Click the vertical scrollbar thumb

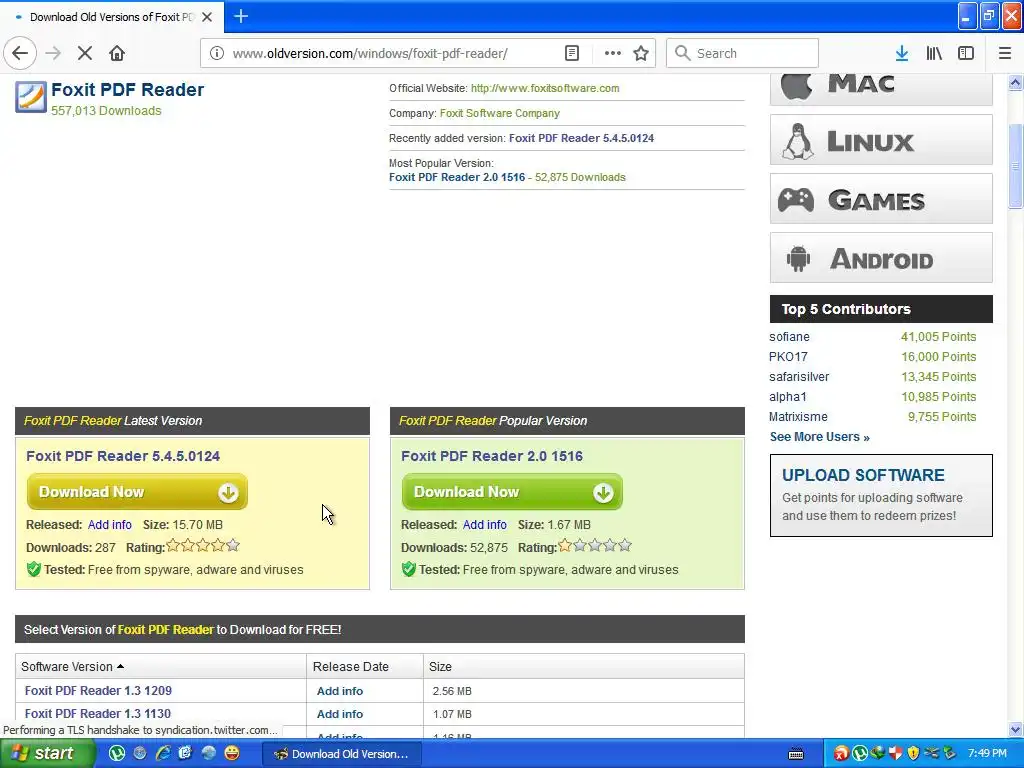pyautogui.click(x=1015, y=166)
